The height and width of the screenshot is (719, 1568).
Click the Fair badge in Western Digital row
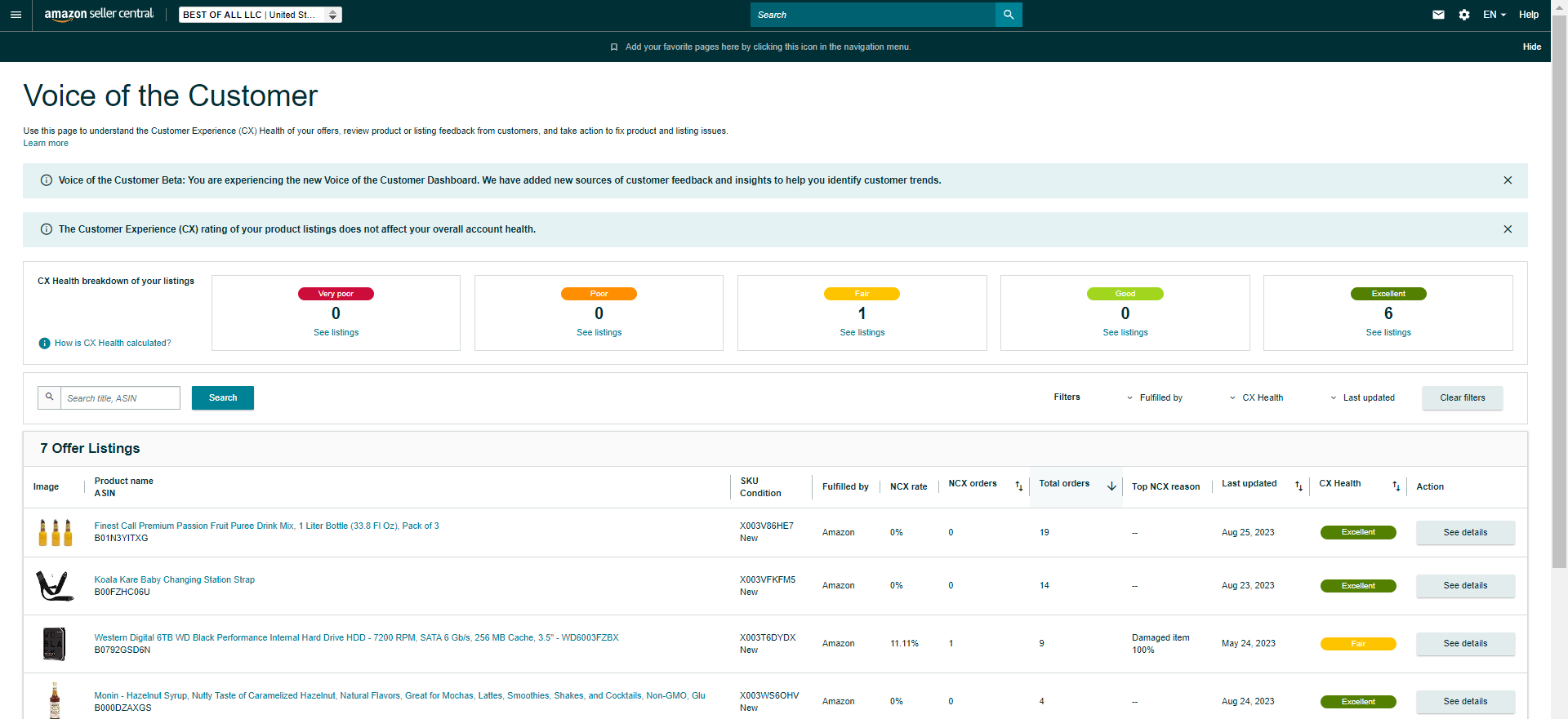[x=1357, y=644]
